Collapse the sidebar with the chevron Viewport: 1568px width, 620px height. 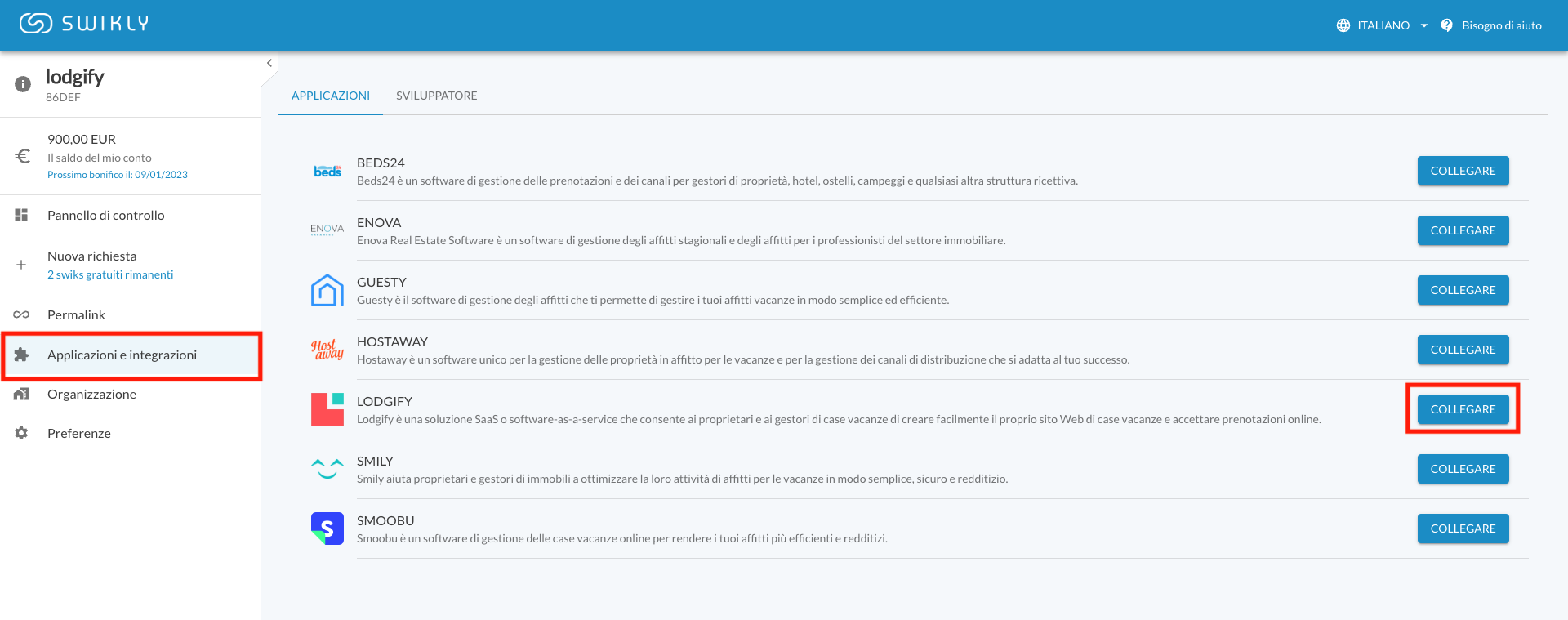pyautogui.click(x=269, y=62)
